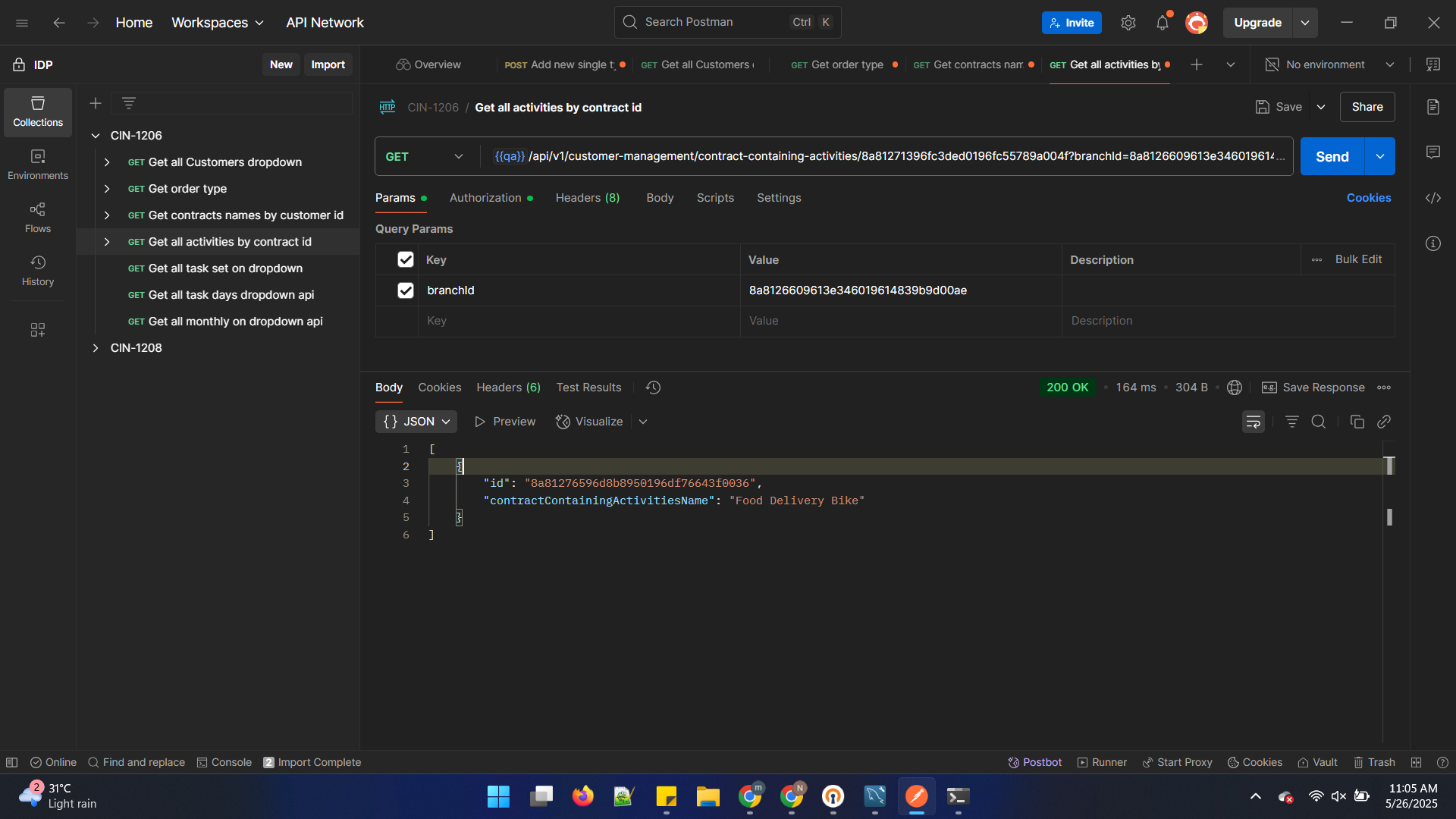Click the Search Postman box
This screenshot has height=819, width=1456.
[x=727, y=23]
